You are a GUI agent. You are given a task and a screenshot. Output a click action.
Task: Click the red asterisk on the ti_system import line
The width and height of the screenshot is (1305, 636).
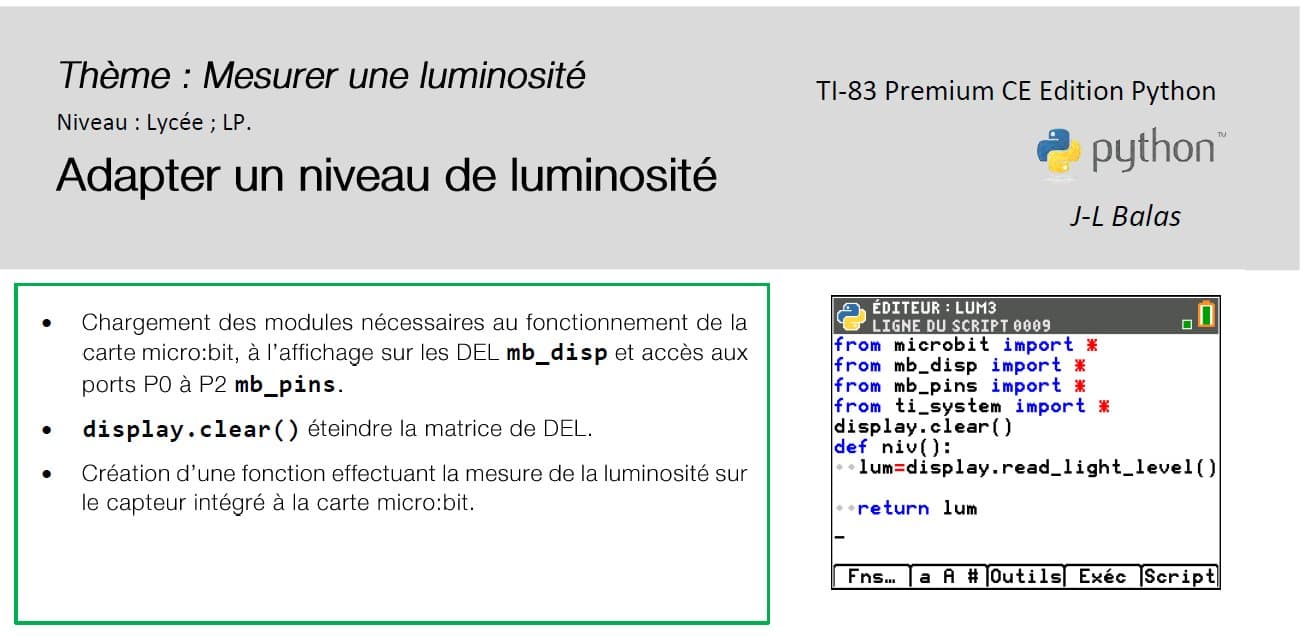1104,406
